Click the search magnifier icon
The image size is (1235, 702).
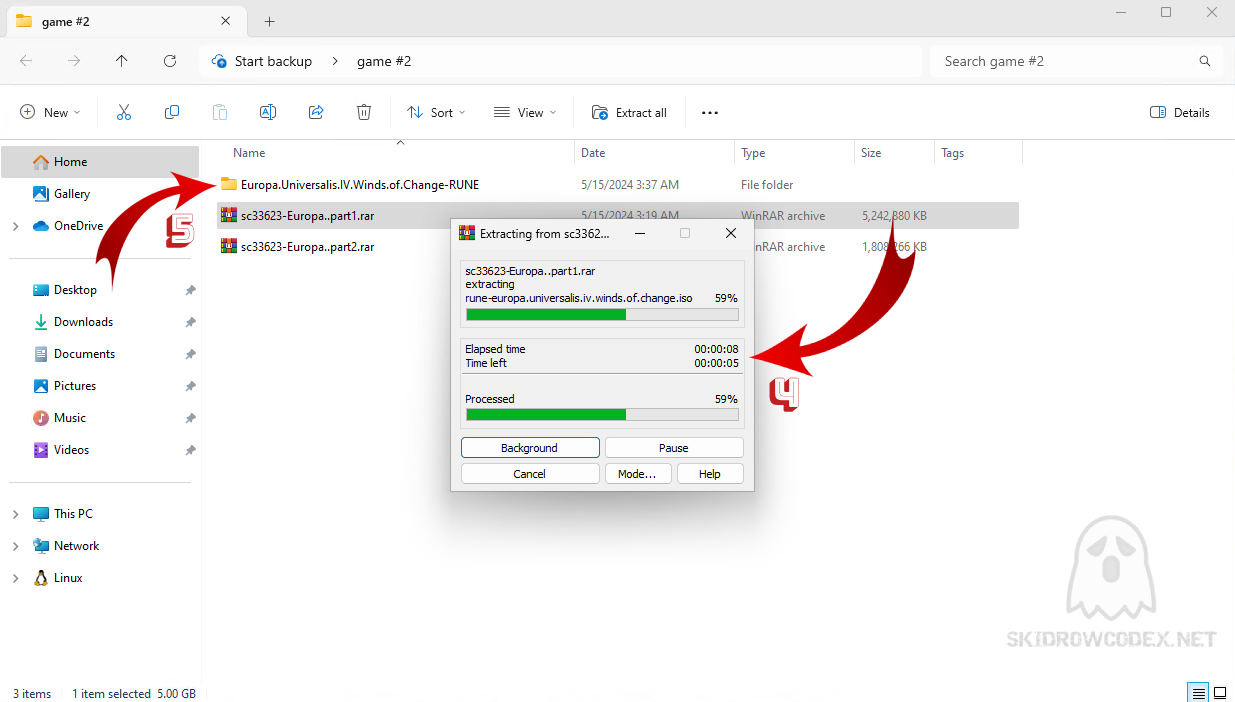point(1205,61)
